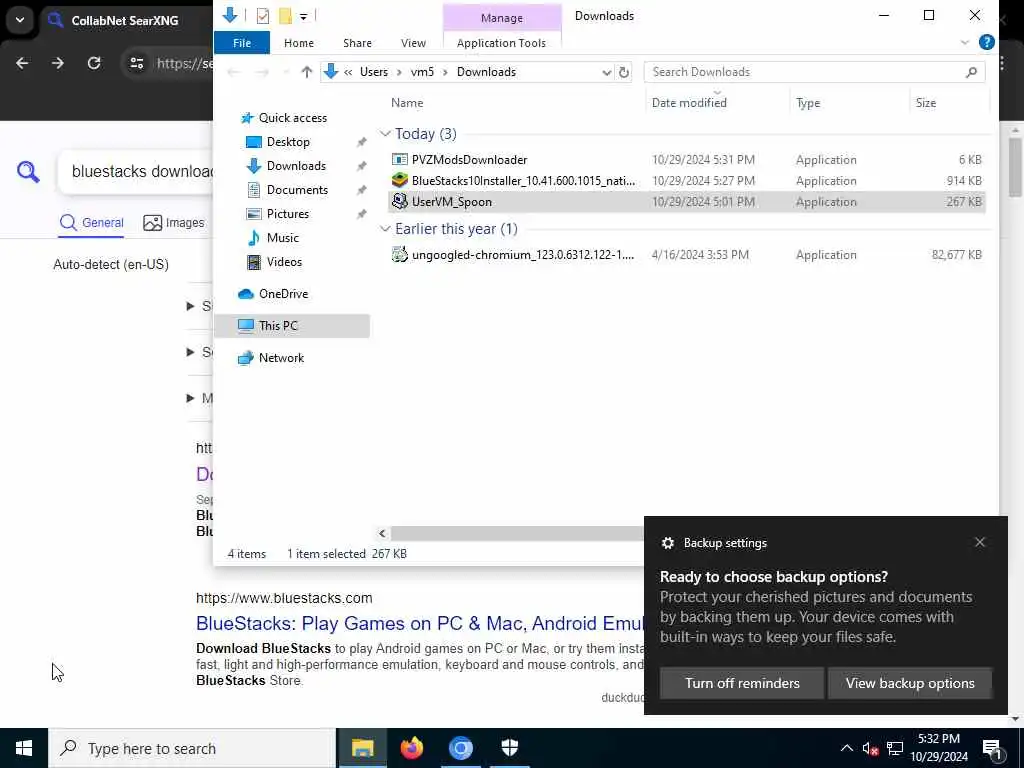
Task: Open Firefox from taskbar
Action: coord(411,748)
